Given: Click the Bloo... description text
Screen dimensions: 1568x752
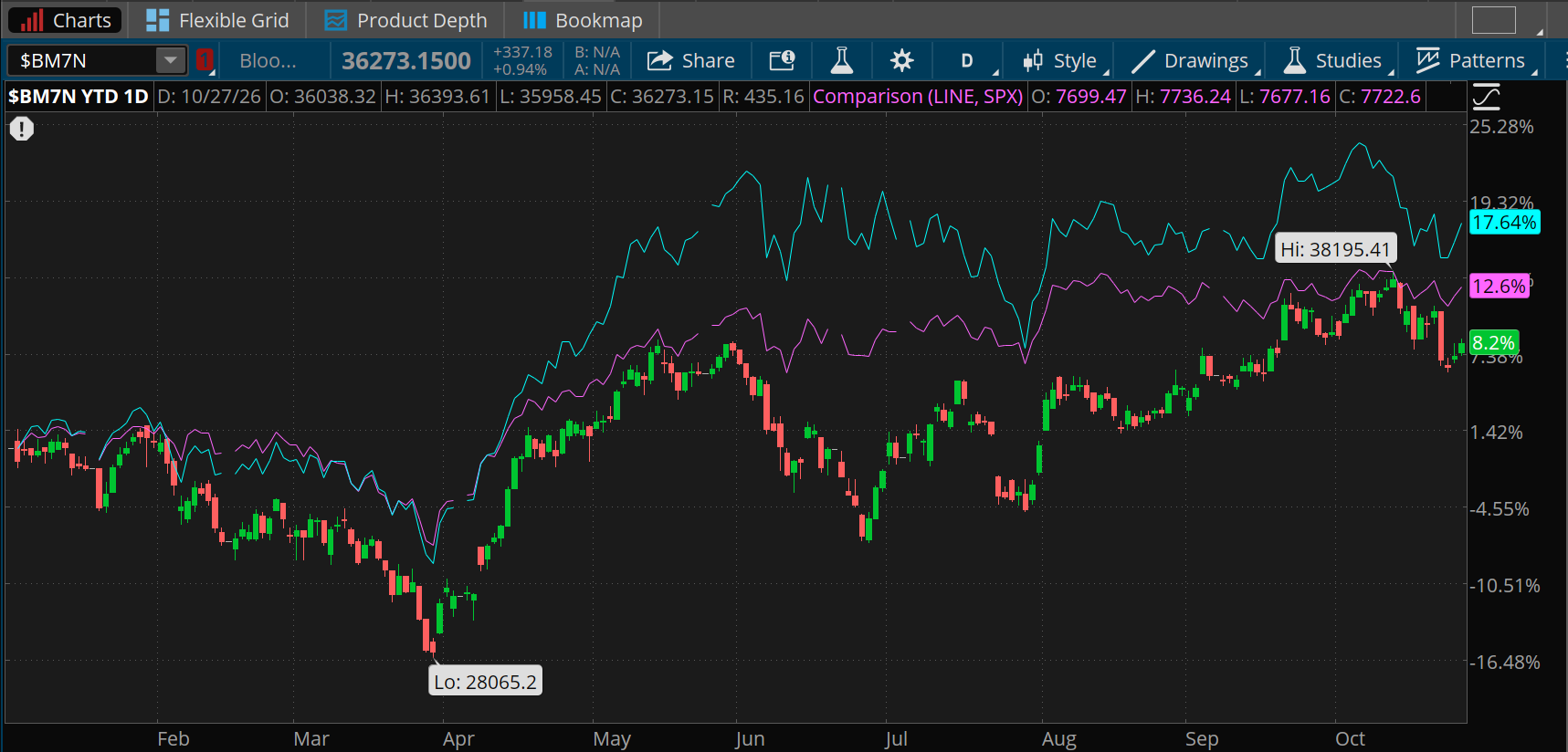Looking at the screenshot, I should point(268,60).
